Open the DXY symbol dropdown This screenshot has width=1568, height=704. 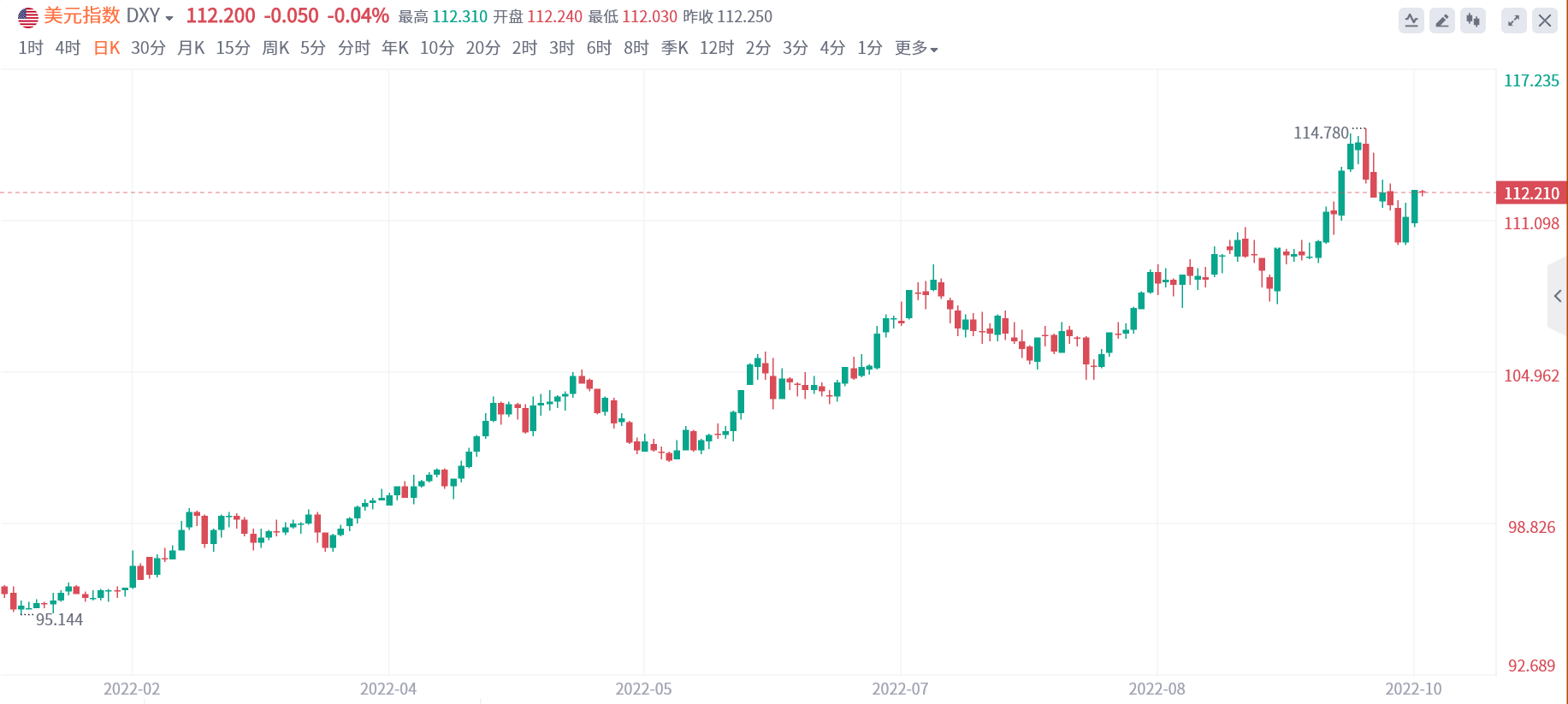tap(169, 18)
